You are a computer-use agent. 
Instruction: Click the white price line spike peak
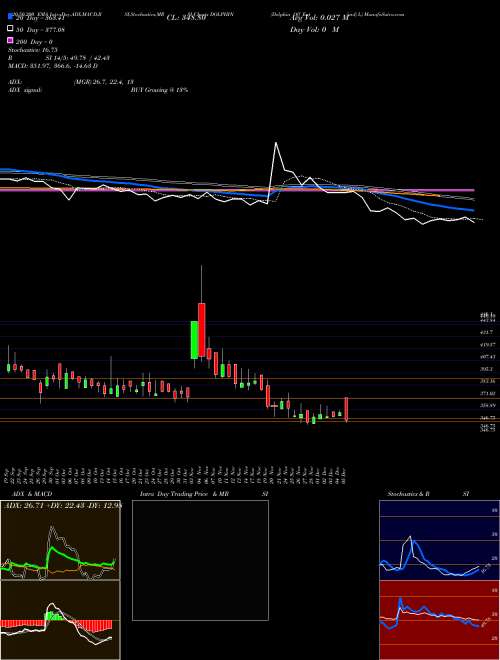click(x=276, y=143)
